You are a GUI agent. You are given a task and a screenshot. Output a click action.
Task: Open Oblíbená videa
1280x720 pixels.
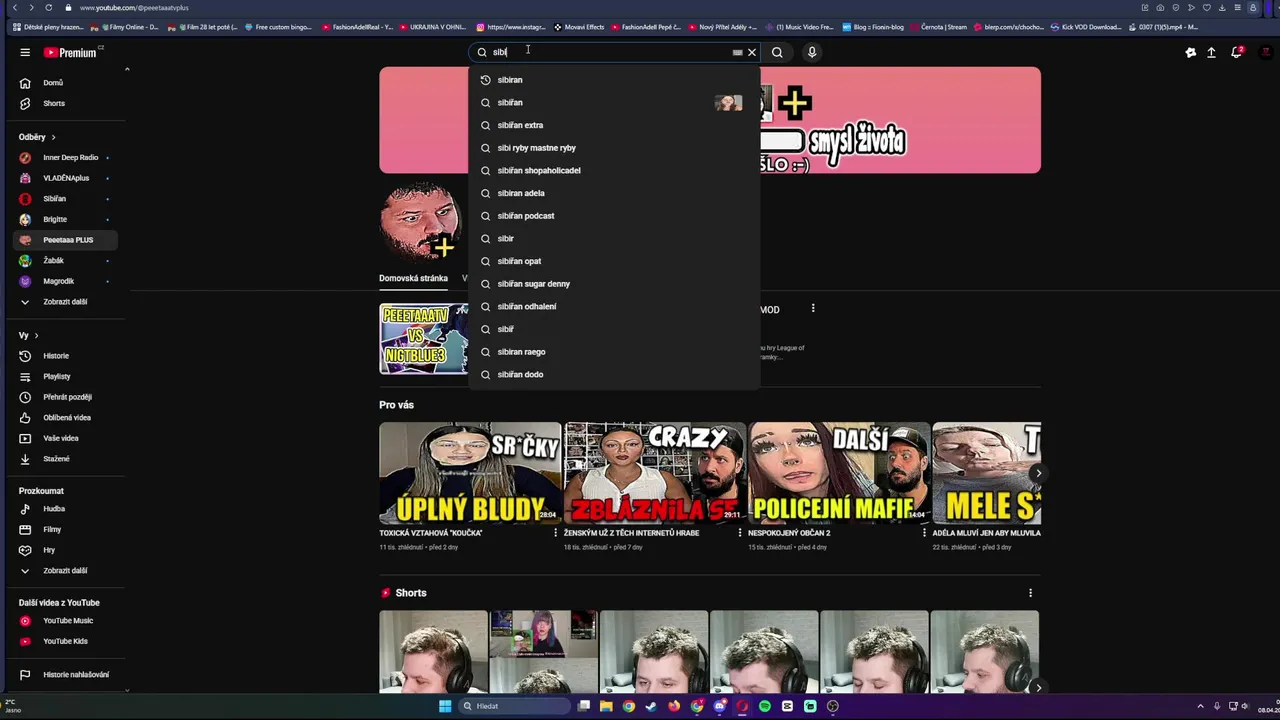(x=66, y=417)
